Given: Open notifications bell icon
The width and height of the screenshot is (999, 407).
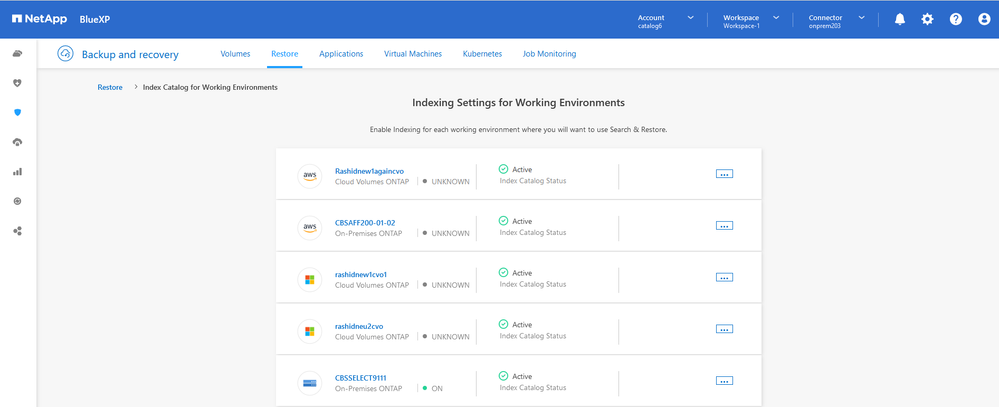Looking at the screenshot, I should point(900,19).
